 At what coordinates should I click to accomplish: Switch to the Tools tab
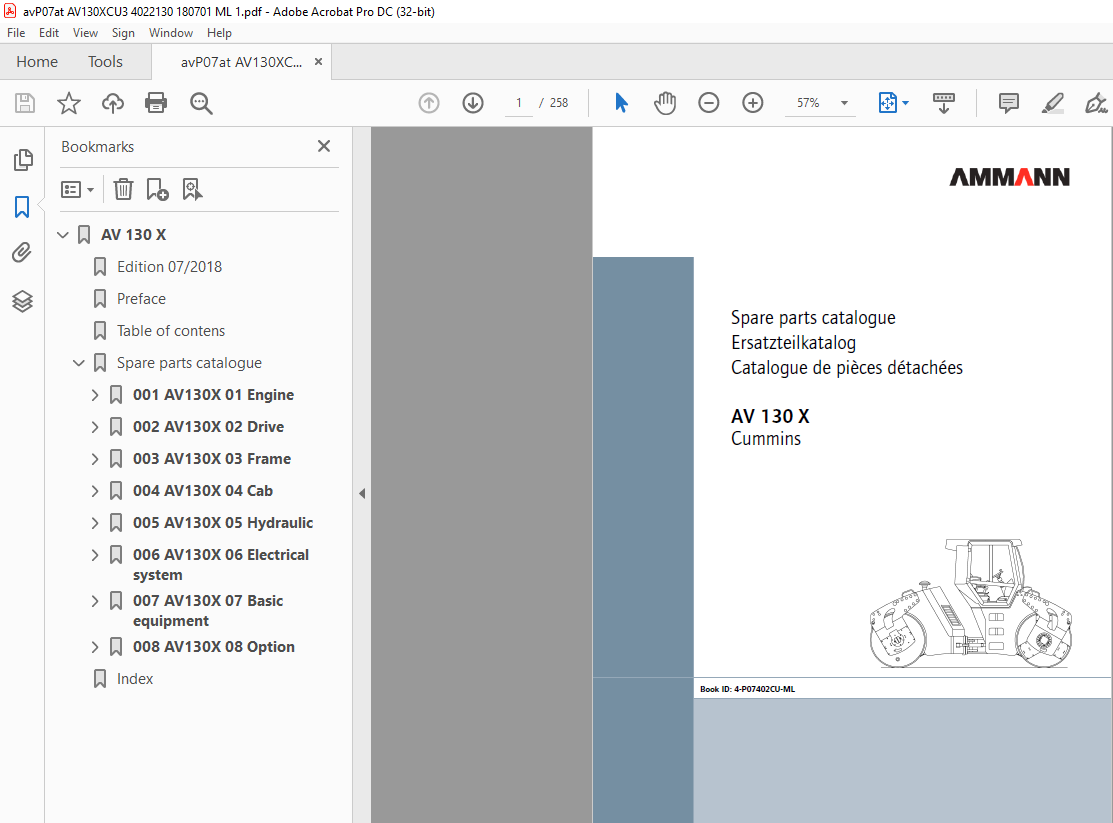(x=105, y=62)
